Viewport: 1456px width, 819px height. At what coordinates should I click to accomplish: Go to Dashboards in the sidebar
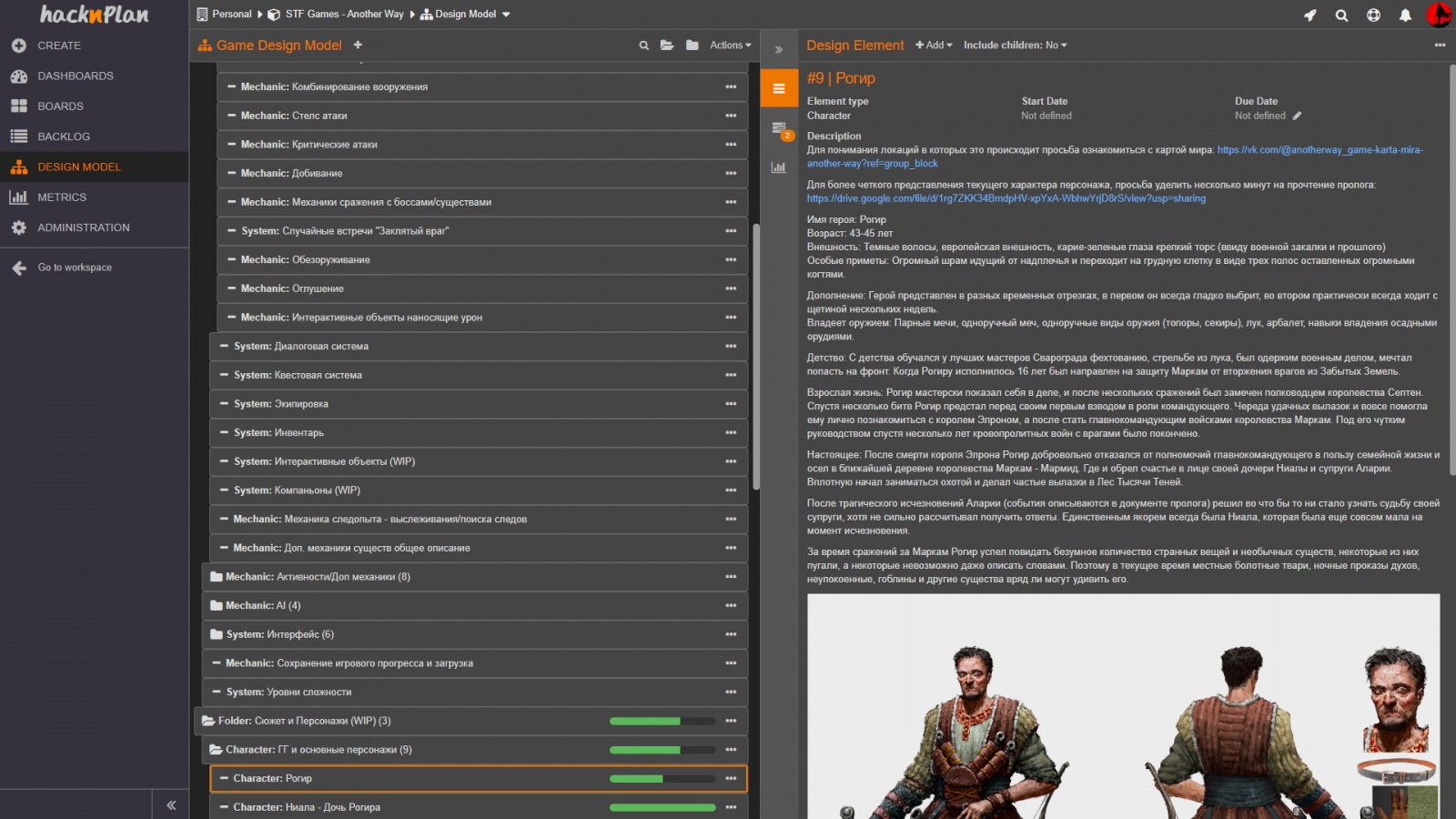click(x=76, y=76)
